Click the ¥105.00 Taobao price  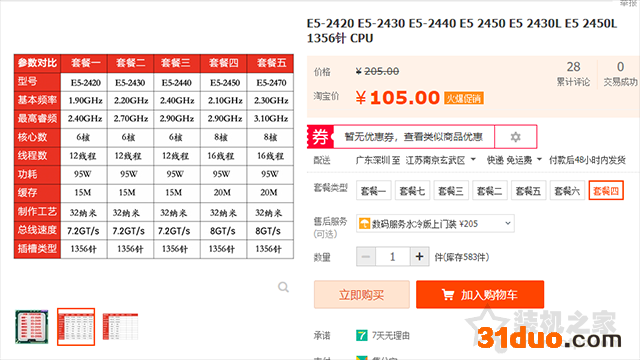[x=397, y=98]
